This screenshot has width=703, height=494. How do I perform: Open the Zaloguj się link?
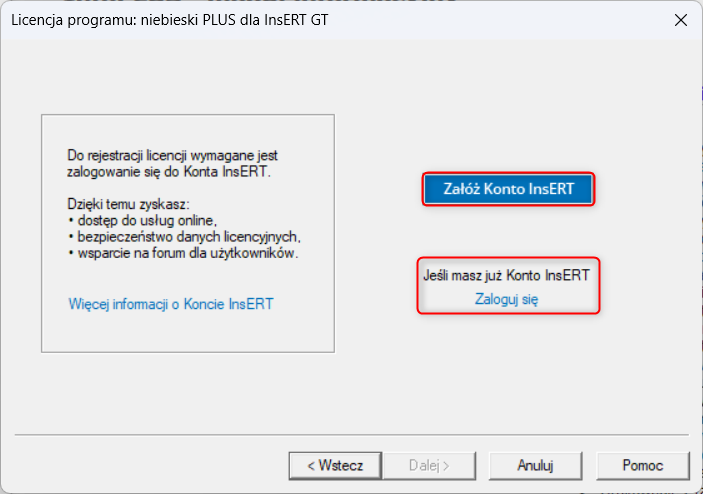pos(507,299)
